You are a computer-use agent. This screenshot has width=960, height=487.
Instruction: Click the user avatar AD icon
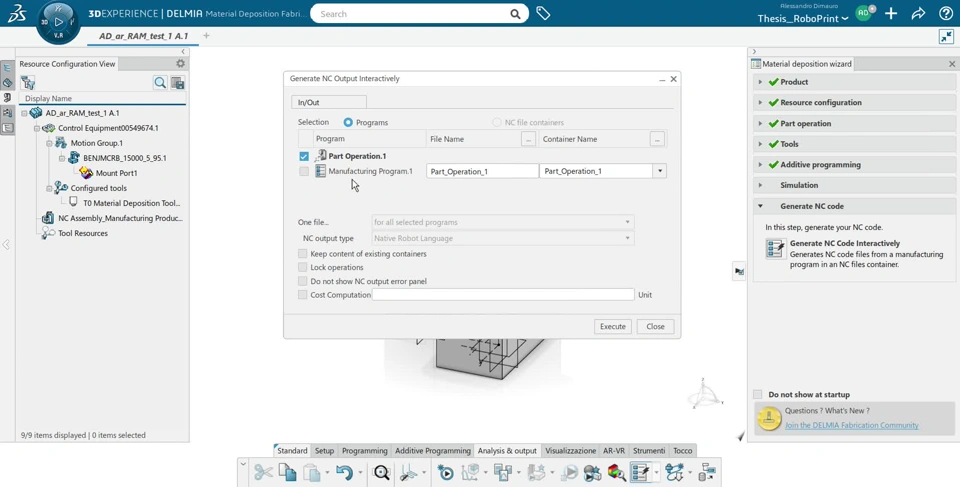(x=864, y=13)
